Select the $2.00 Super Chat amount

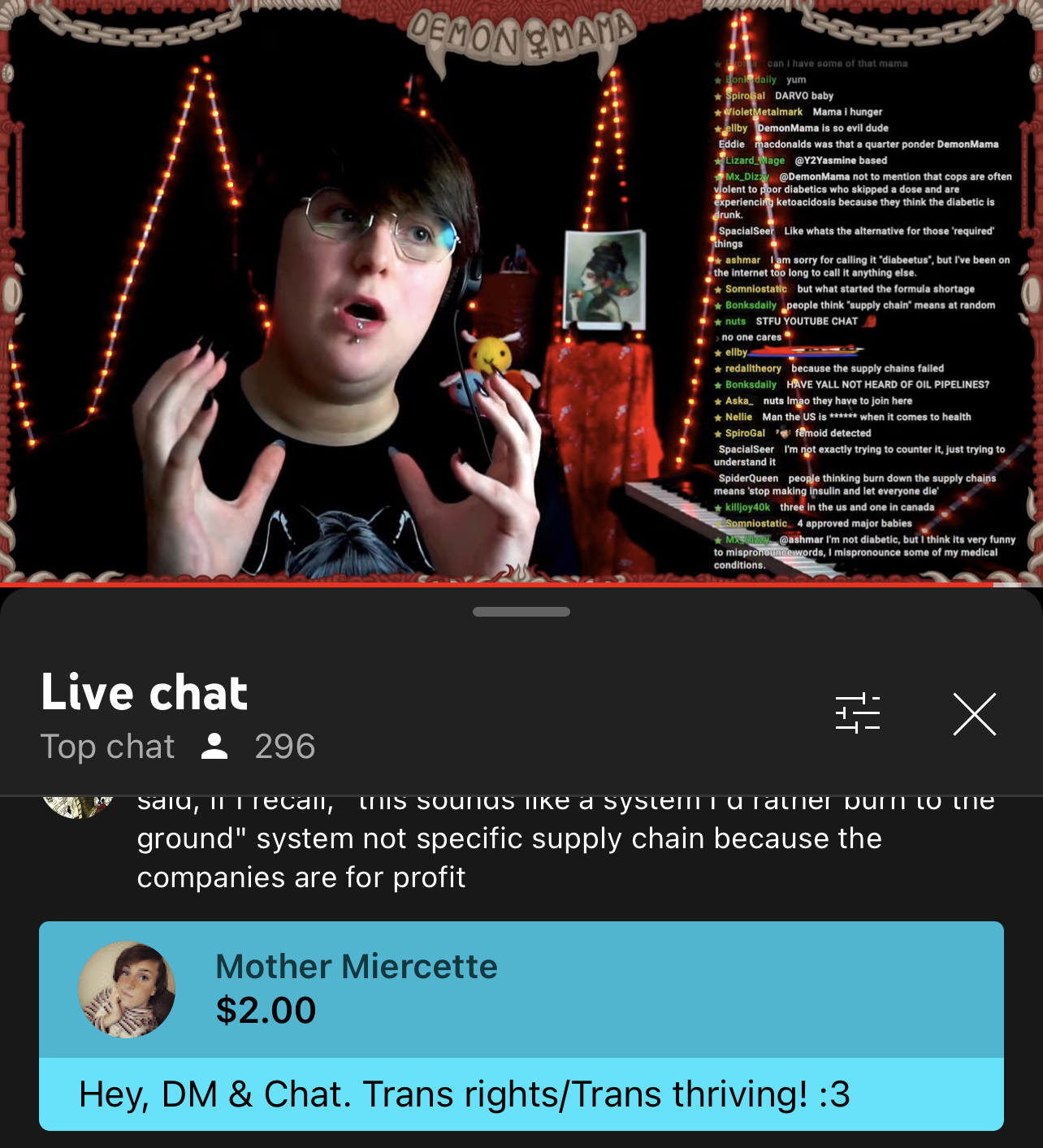click(266, 1010)
